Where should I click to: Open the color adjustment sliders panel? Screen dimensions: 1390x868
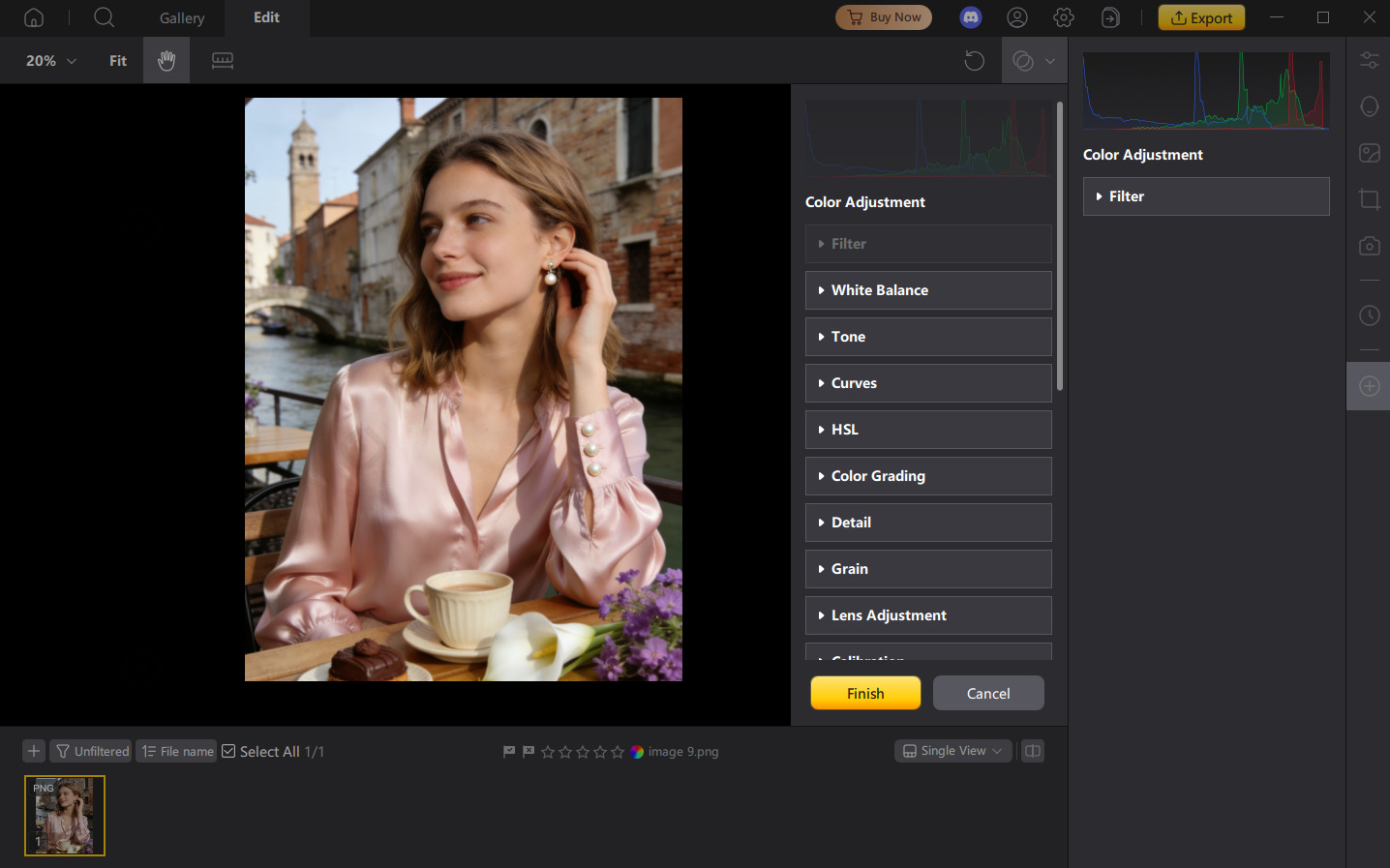1369,59
